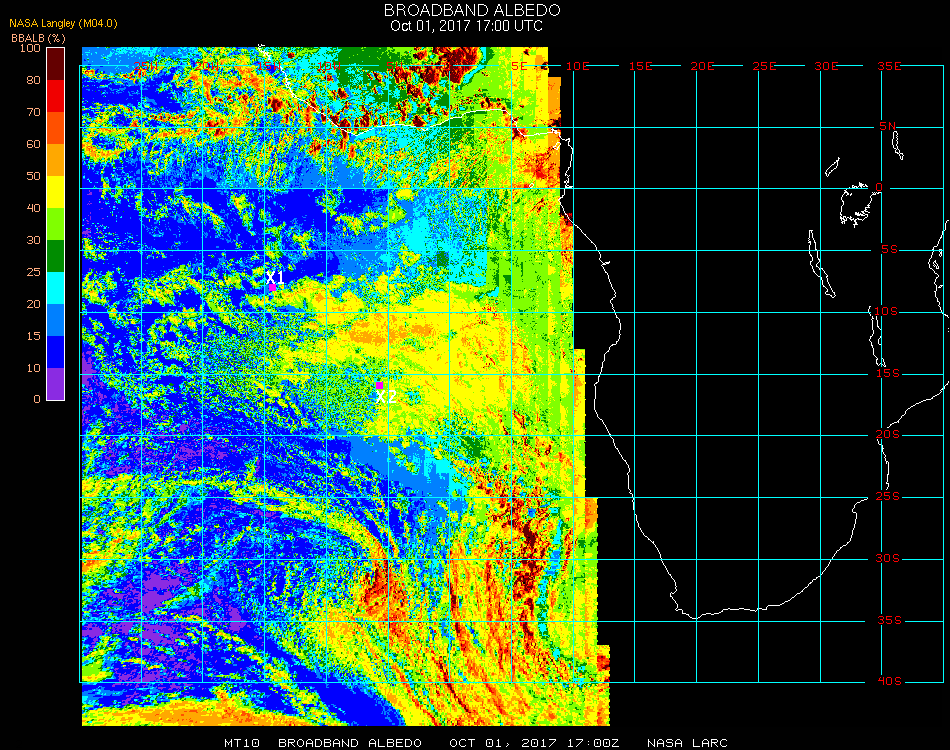
Task: Click the legend value 80
Action: click(33, 80)
